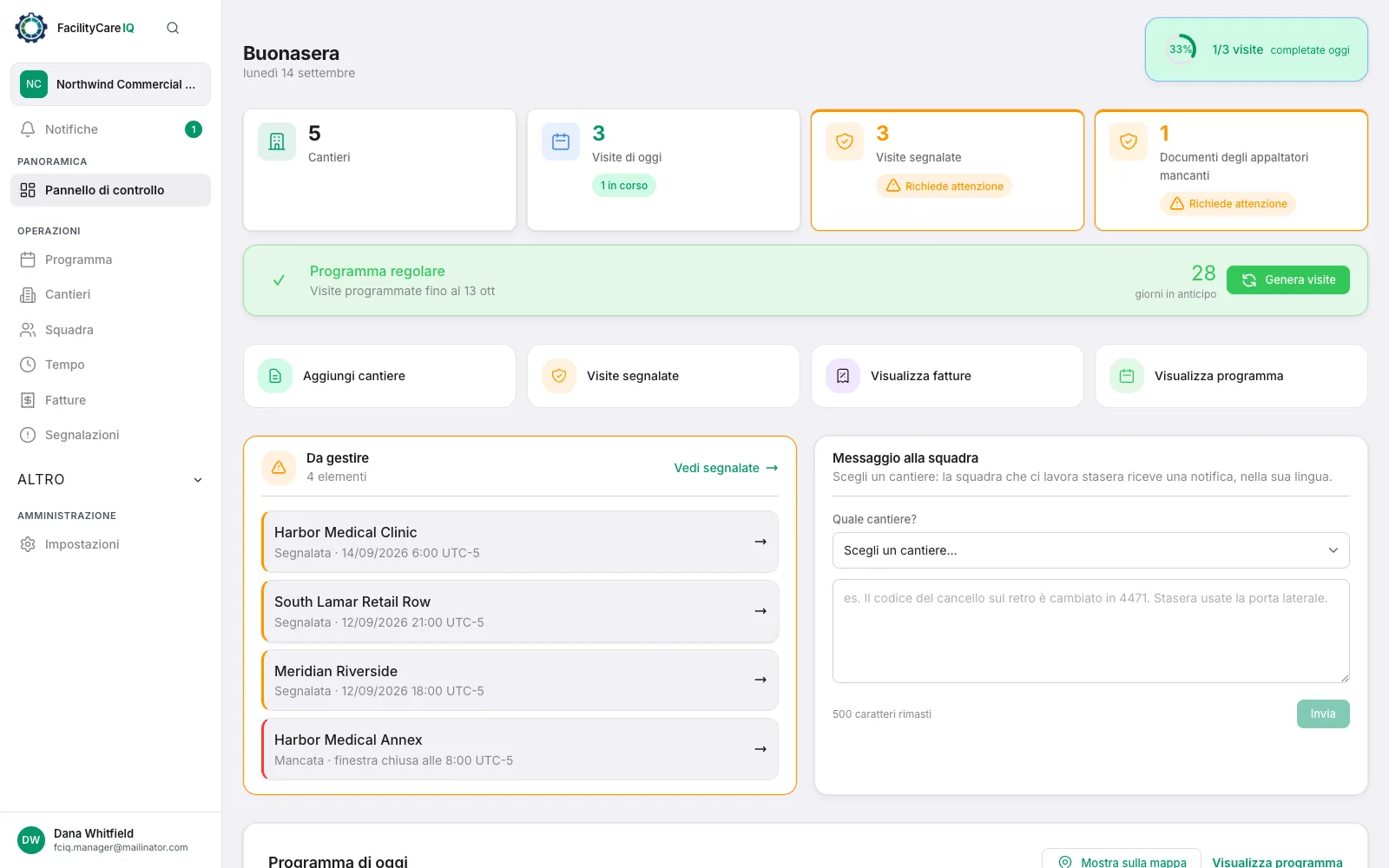Click the FacilityCare IQ gear logo
The height and width of the screenshot is (868, 1389).
pyautogui.click(x=31, y=28)
